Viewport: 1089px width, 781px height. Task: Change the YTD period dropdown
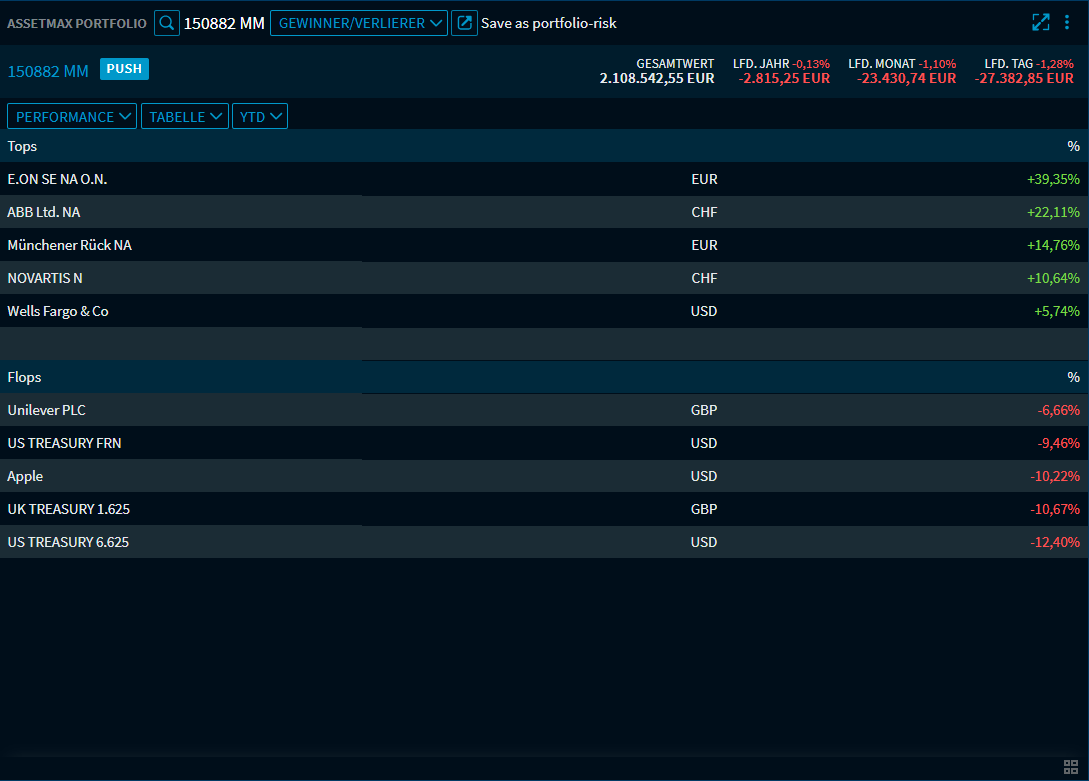[259, 116]
